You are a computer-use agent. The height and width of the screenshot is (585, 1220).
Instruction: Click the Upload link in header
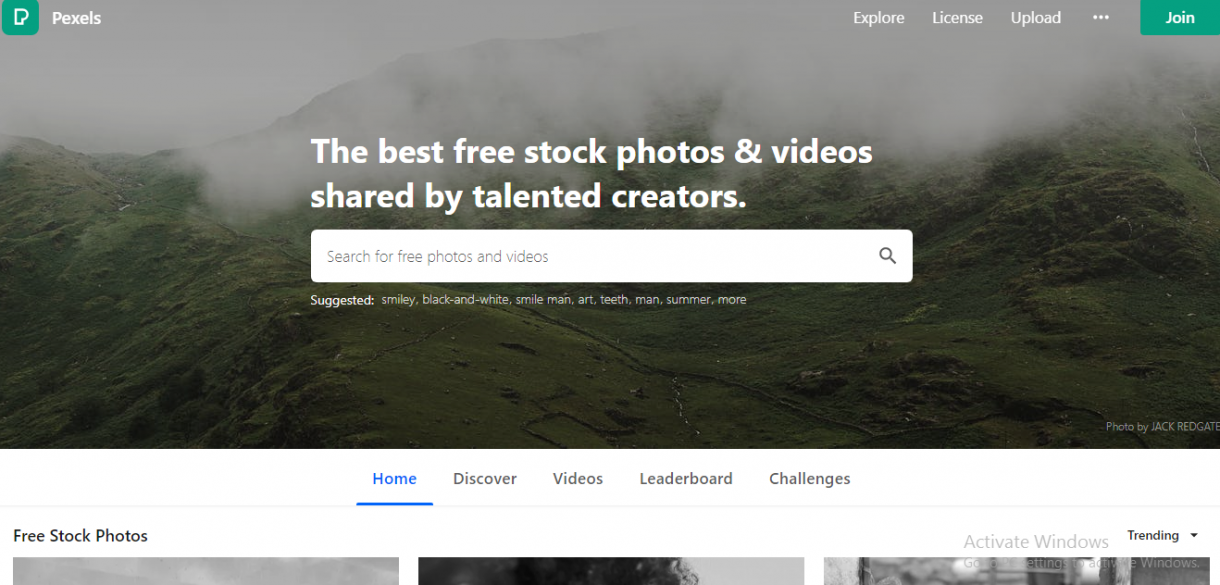(1035, 18)
